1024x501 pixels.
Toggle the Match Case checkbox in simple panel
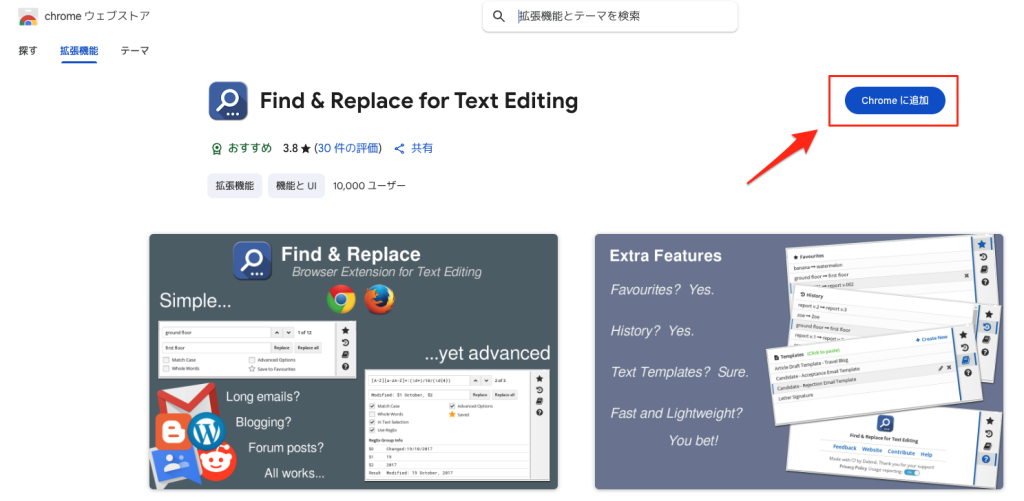coord(166,358)
